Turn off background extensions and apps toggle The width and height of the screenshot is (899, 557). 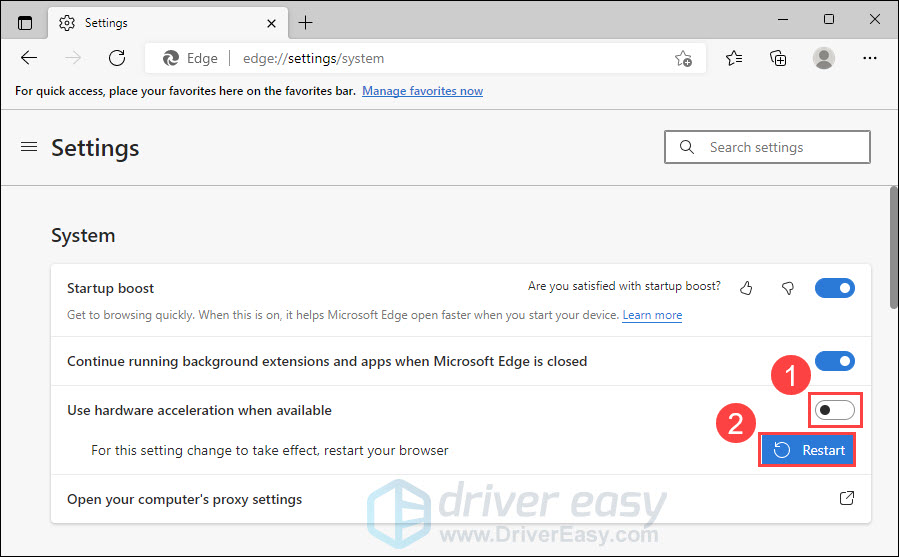(834, 361)
